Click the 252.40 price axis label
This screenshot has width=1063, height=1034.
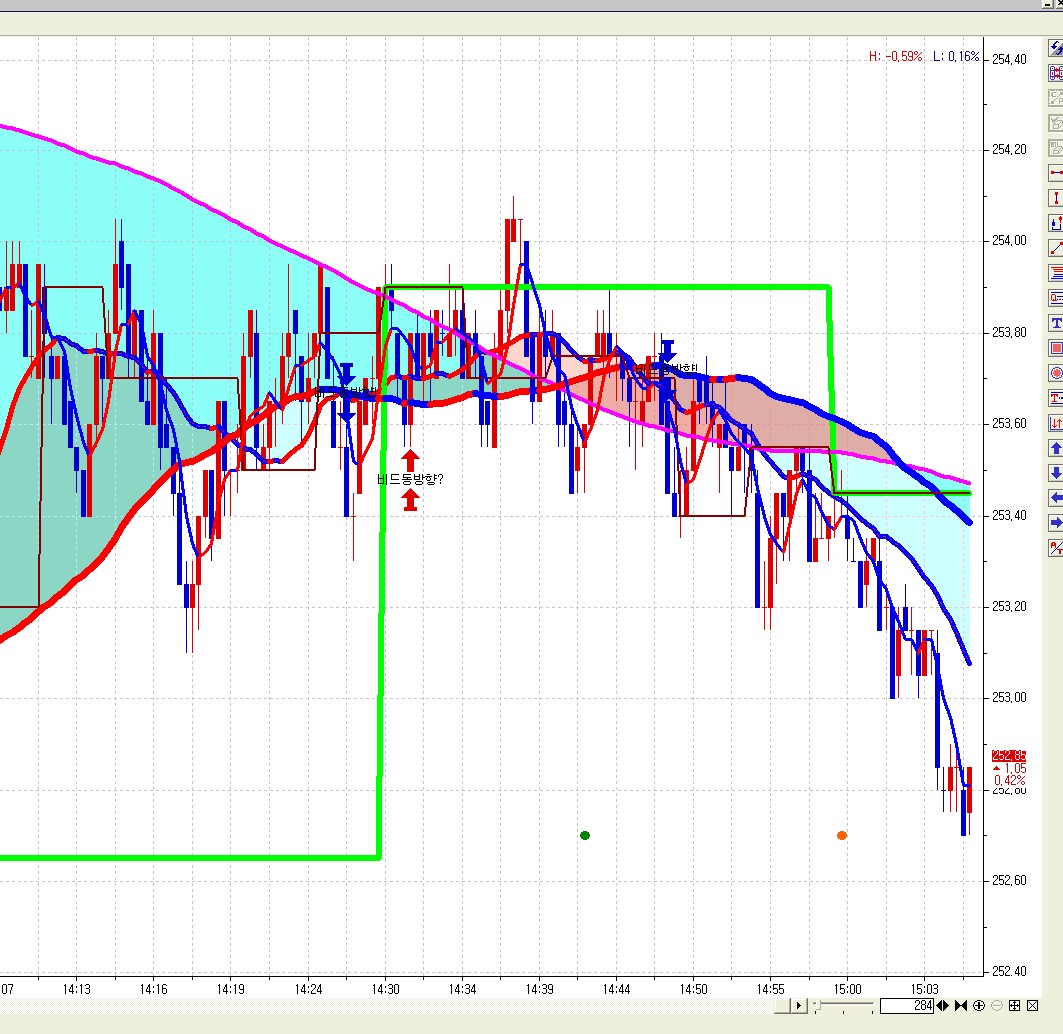point(1009,972)
